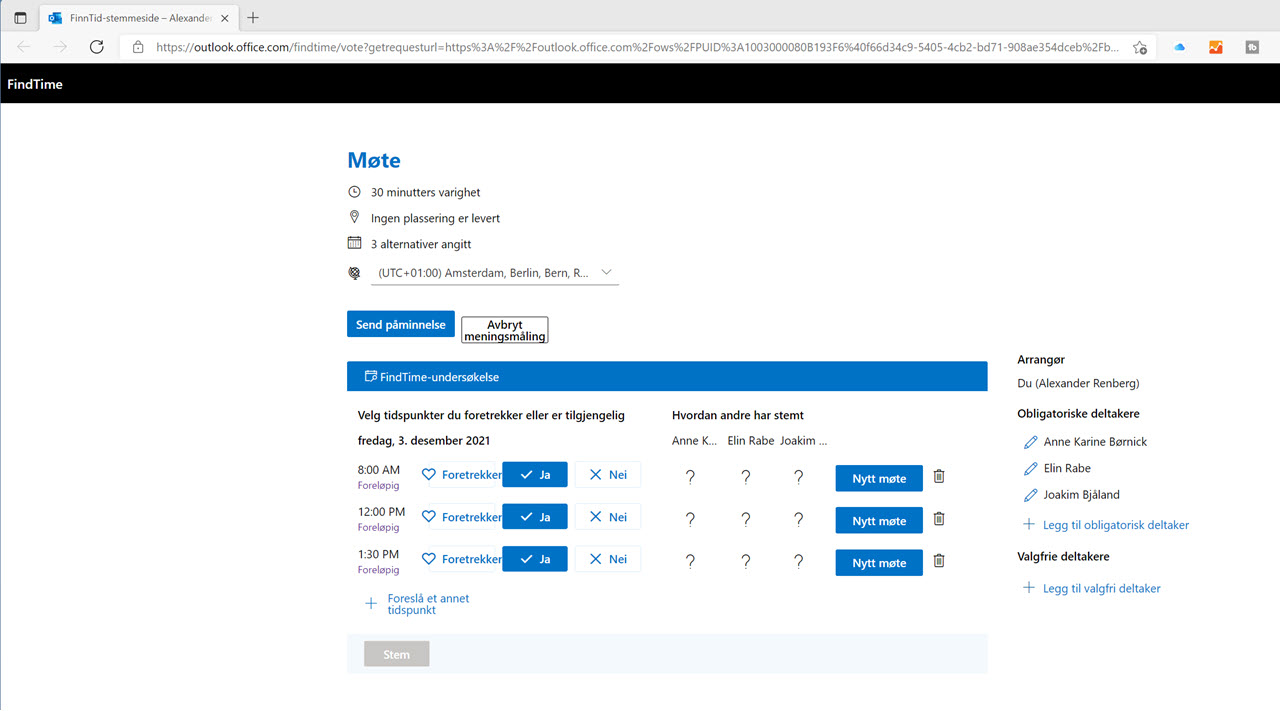The width and height of the screenshot is (1280, 711).
Task: Delete the 1:30 PM time option
Action: point(938,561)
